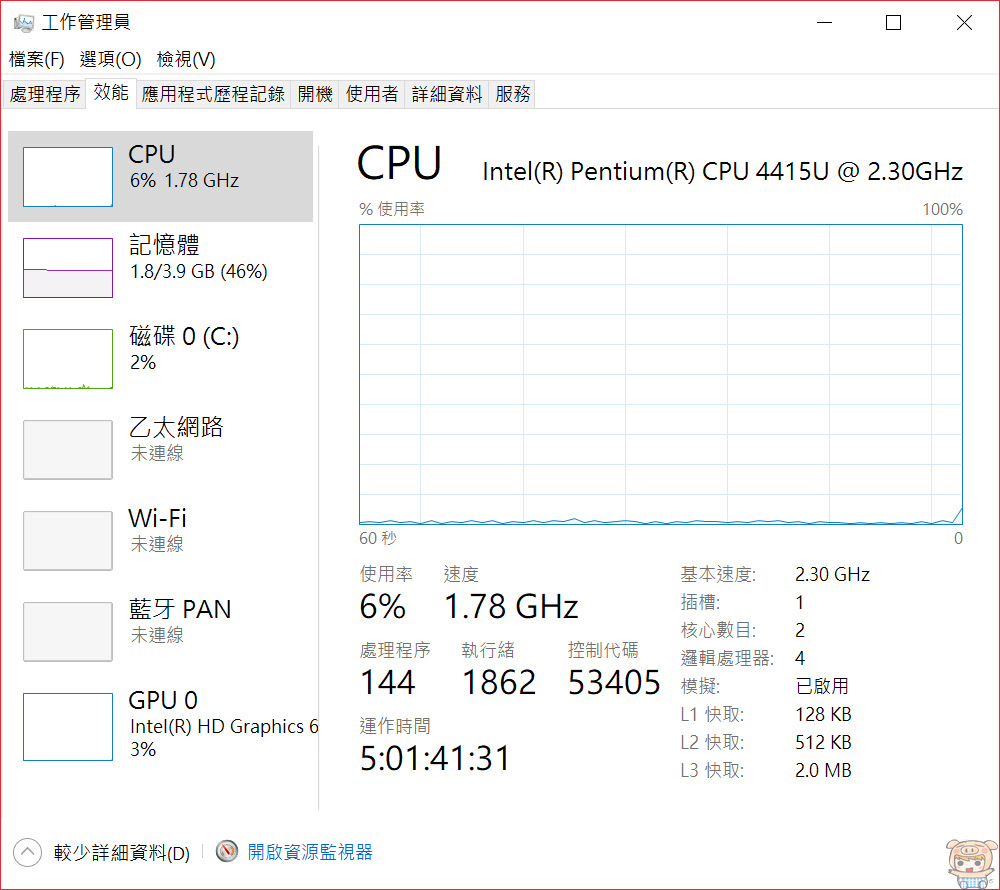Open the 檔案(F) menu
1000x890 pixels.
tap(36, 59)
